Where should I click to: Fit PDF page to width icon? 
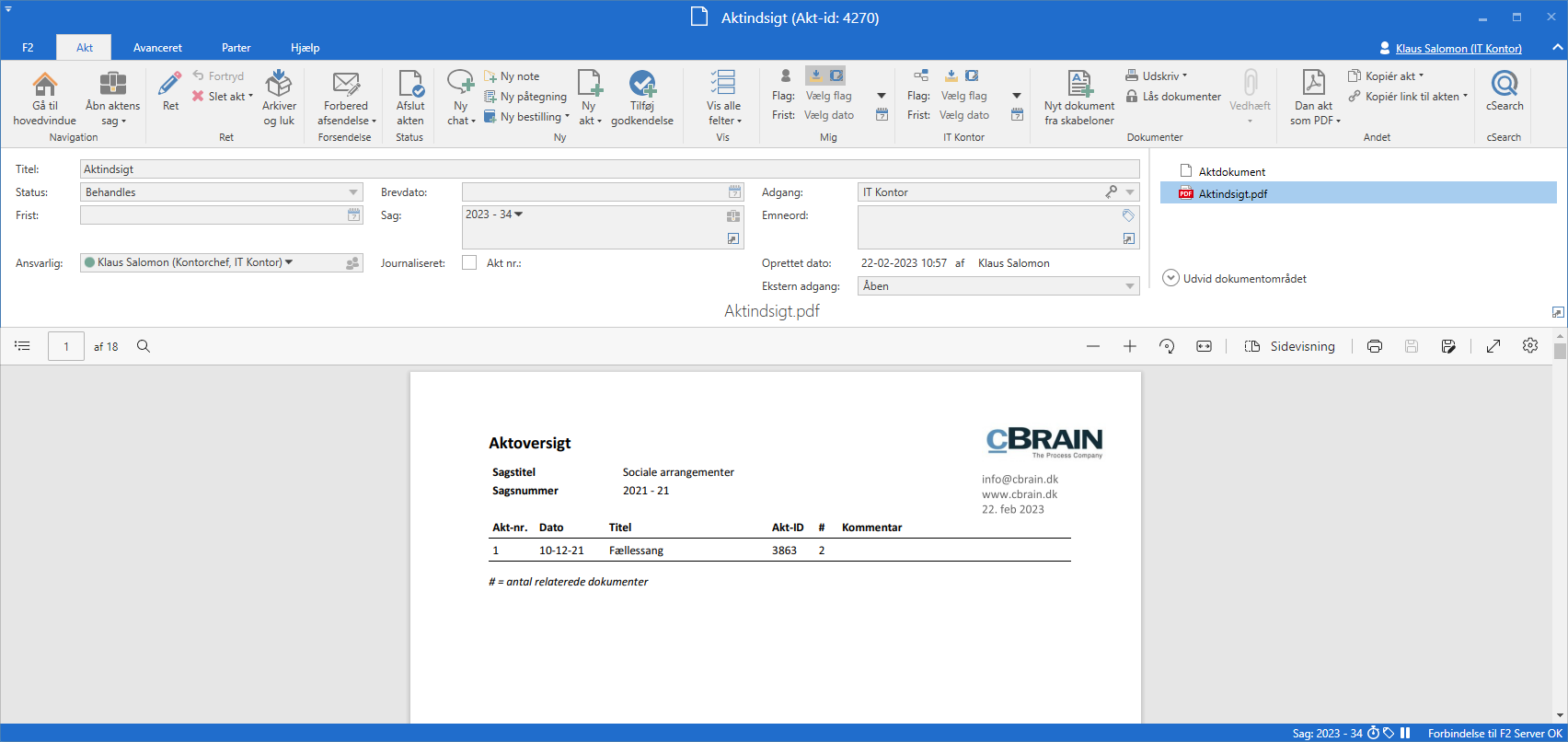1204,346
